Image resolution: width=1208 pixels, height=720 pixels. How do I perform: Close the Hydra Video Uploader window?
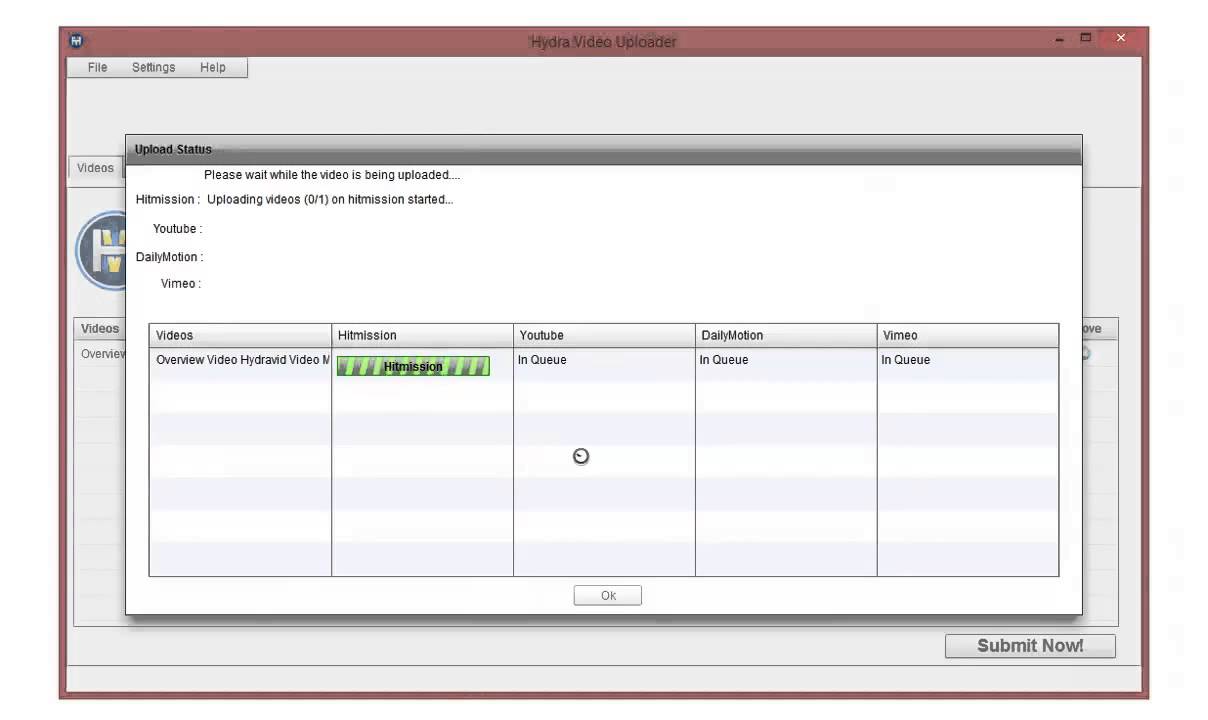pos(1120,39)
